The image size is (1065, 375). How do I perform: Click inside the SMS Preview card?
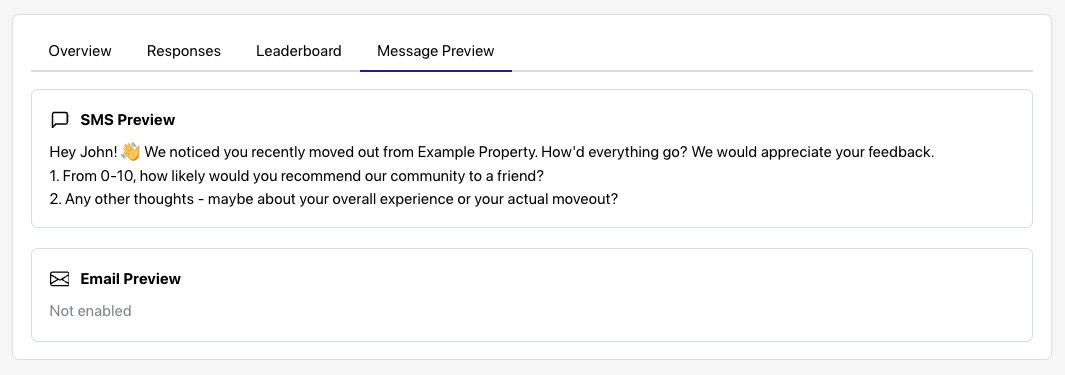pyautogui.click(x=532, y=158)
